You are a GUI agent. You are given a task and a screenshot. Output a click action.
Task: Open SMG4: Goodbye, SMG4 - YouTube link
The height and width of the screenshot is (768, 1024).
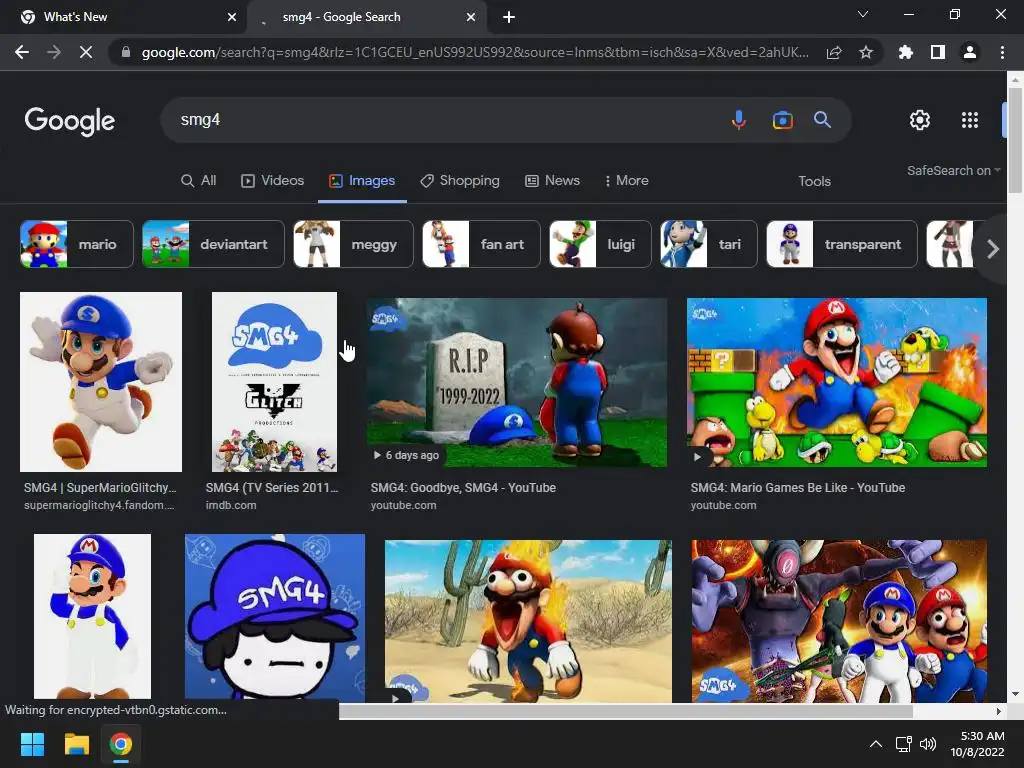(x=463, y=488)
